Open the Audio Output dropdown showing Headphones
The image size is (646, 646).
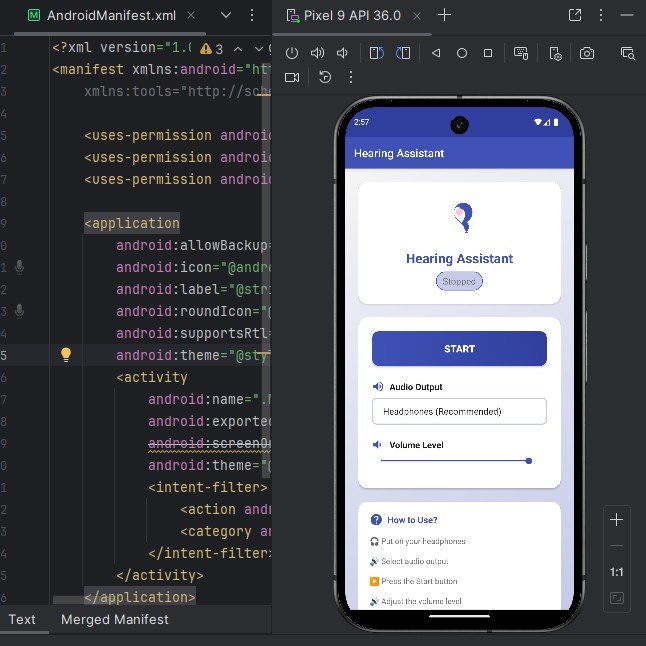(x=459, y=411)
